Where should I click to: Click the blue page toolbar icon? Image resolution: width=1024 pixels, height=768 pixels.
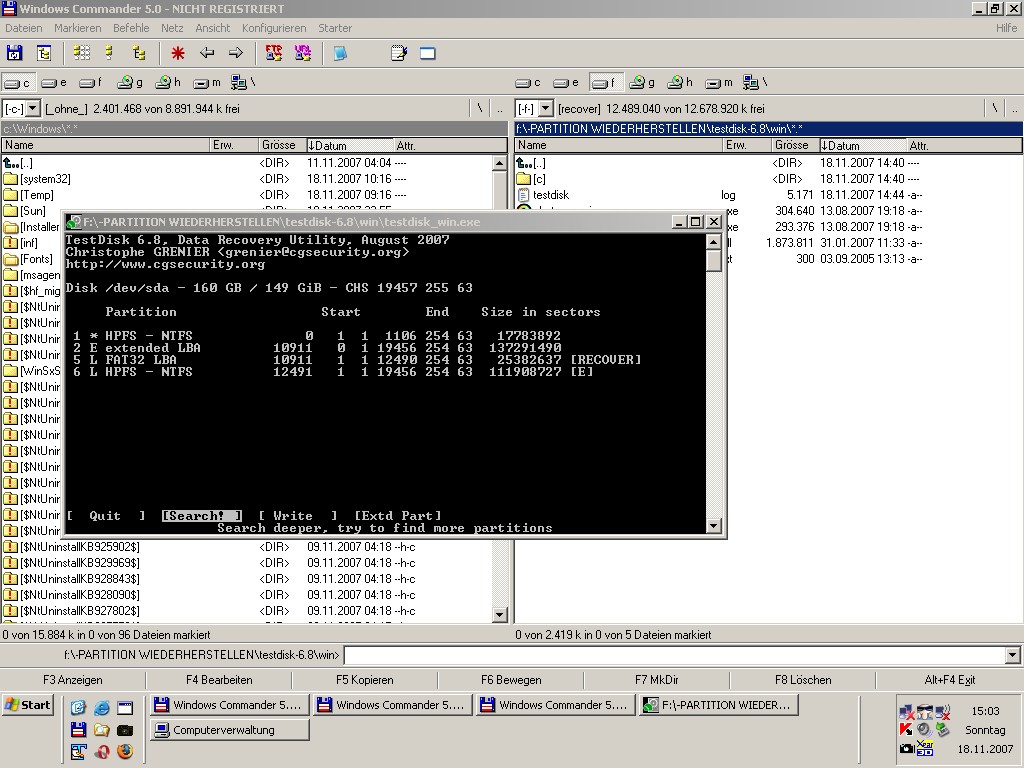[340, 53]
